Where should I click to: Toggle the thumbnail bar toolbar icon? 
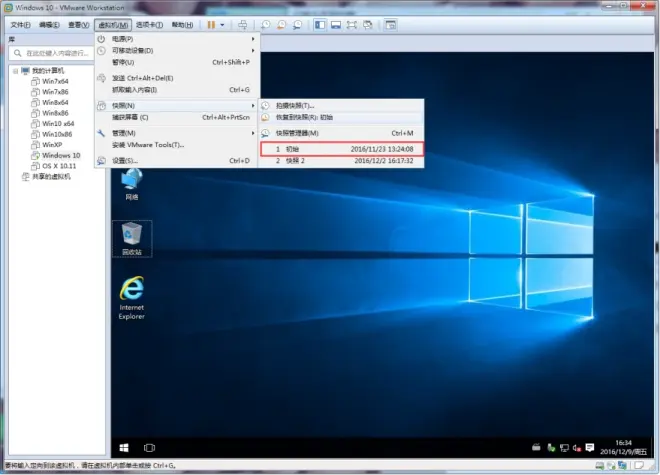coord(336,25)
